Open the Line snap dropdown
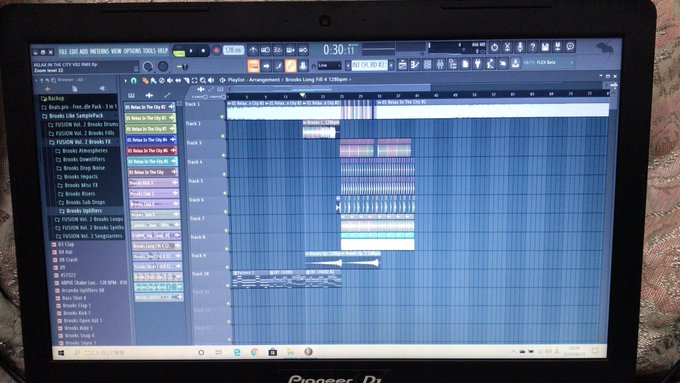680x383 pixels. [330, 65]
